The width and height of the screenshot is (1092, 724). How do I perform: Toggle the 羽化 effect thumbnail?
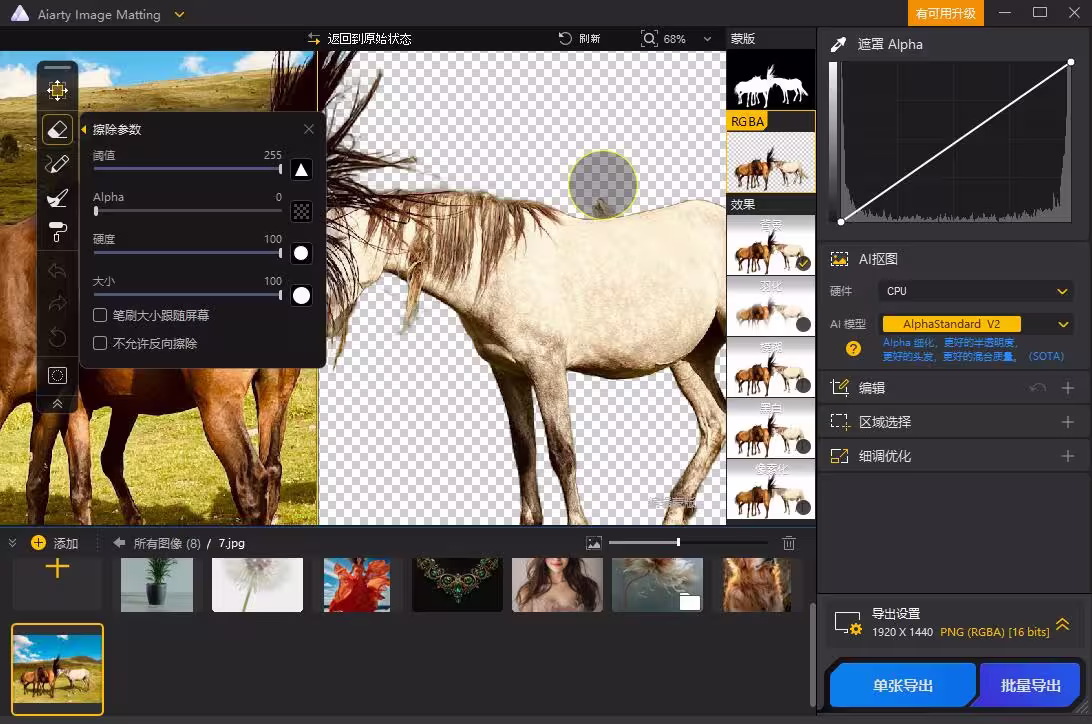[770, 306]
